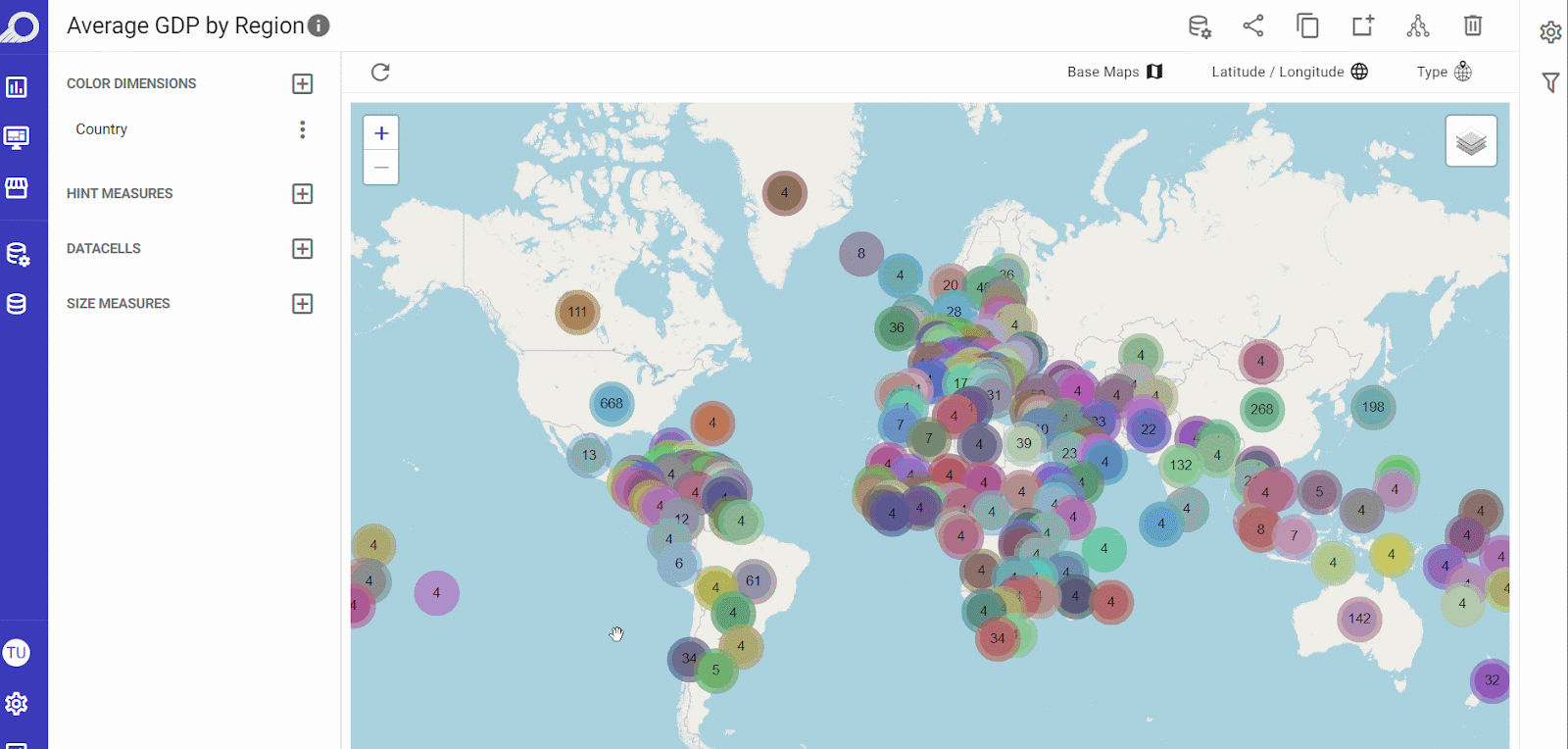Viewport: 1568px width, 749px height.
Task: Click the 268 cluster marker
Action: coord(1262,410)
